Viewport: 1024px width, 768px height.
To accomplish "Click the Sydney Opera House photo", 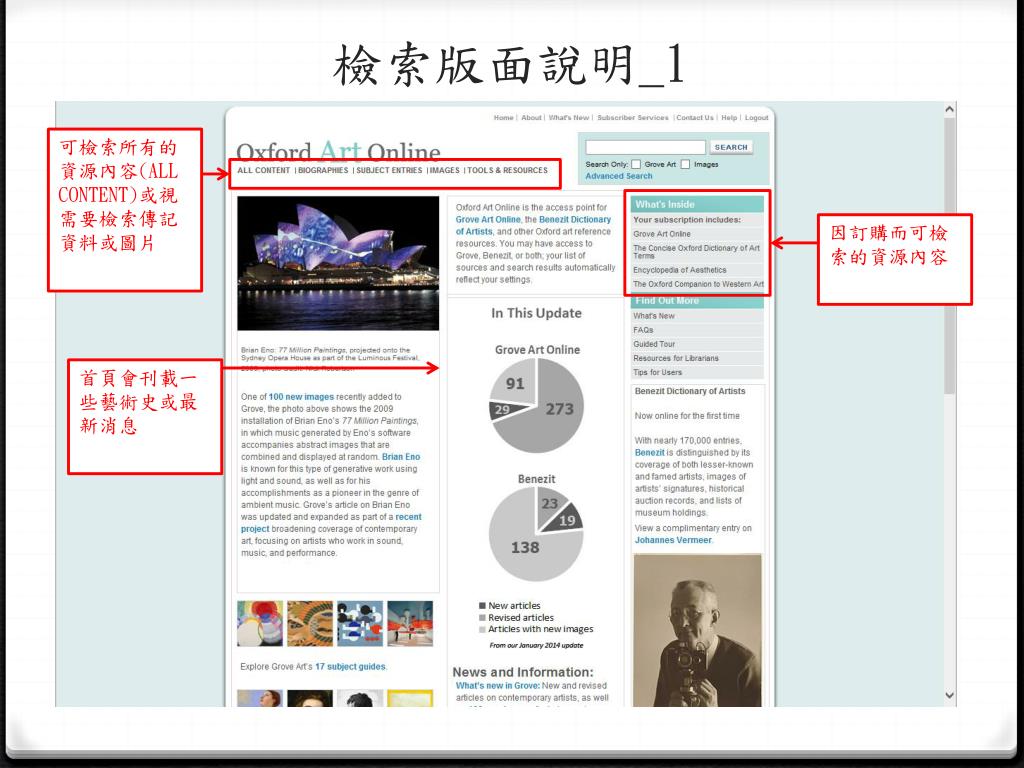I will [338, 263].
